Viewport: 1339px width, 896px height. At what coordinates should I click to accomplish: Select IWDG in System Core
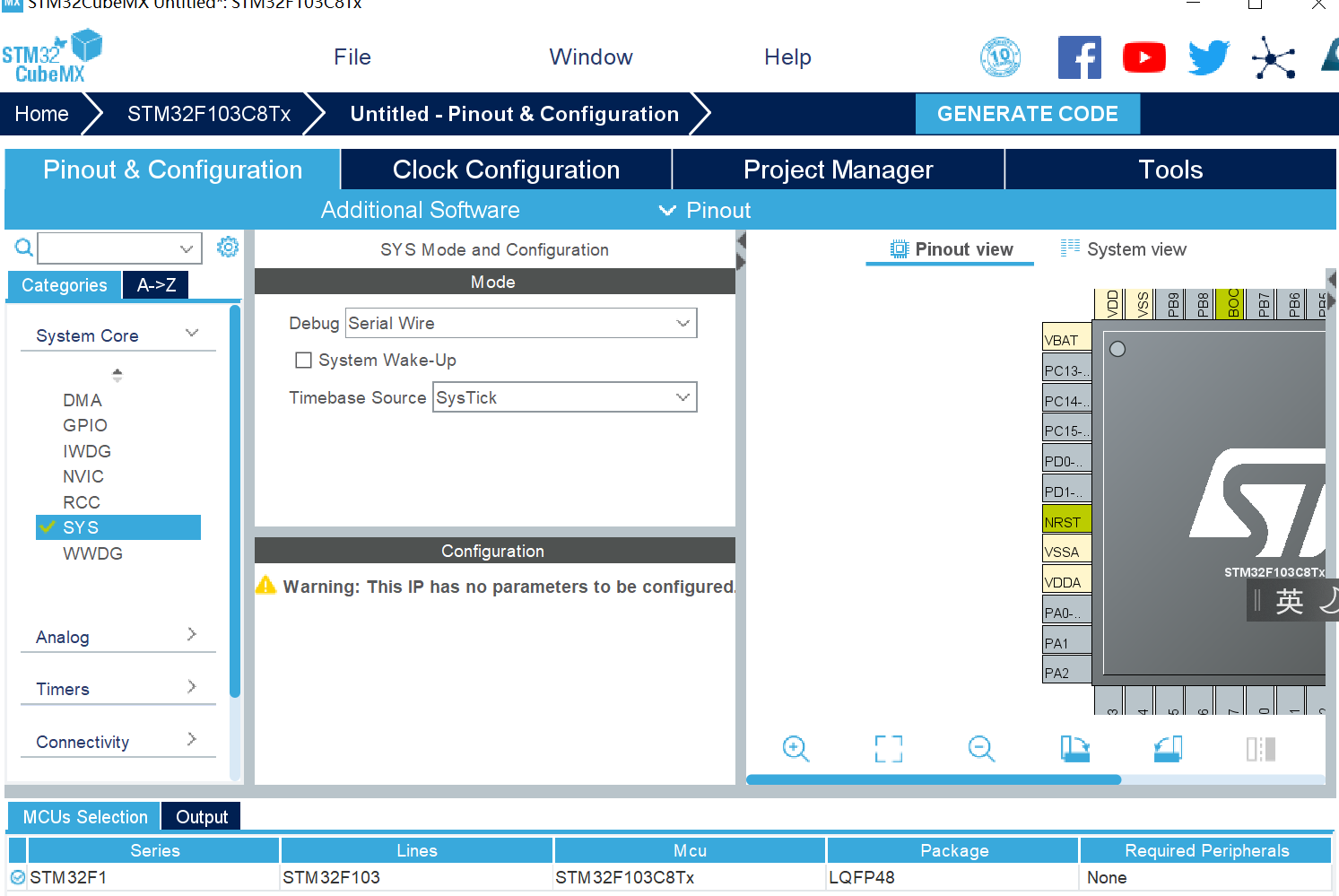[x=87, y=451]
